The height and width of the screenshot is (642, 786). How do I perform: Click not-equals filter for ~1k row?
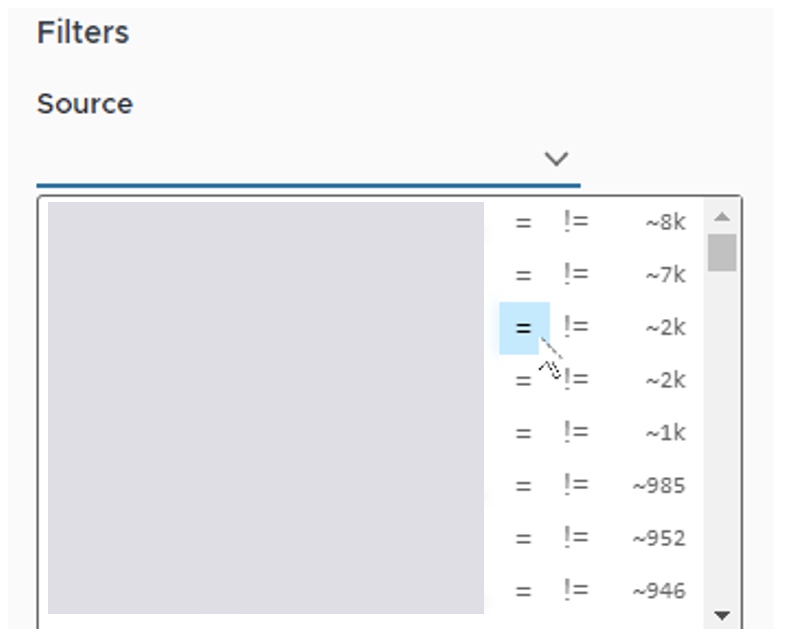pyautogui.click(x=575, y=433)
